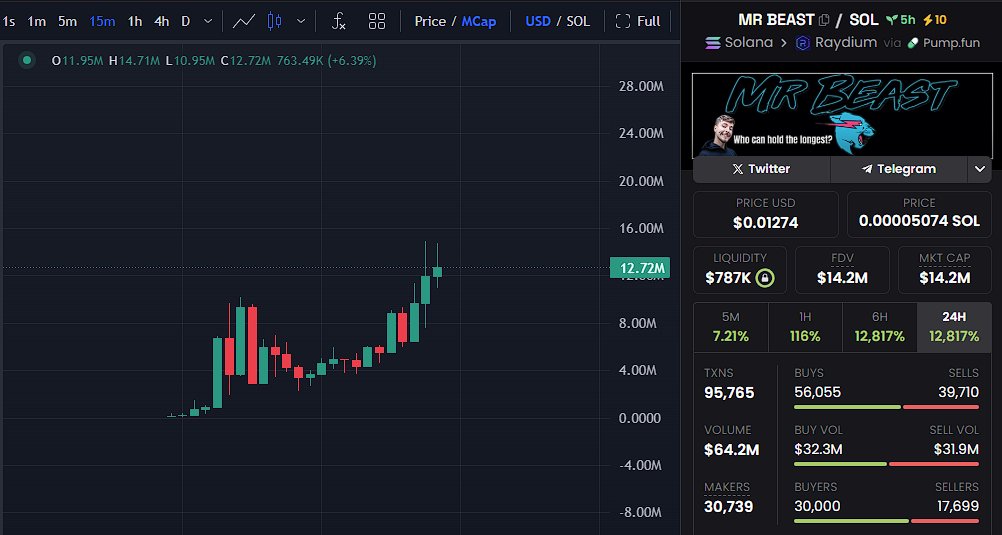
Task: Click the green buys ratio bar
Action: (x=847, y=407)
